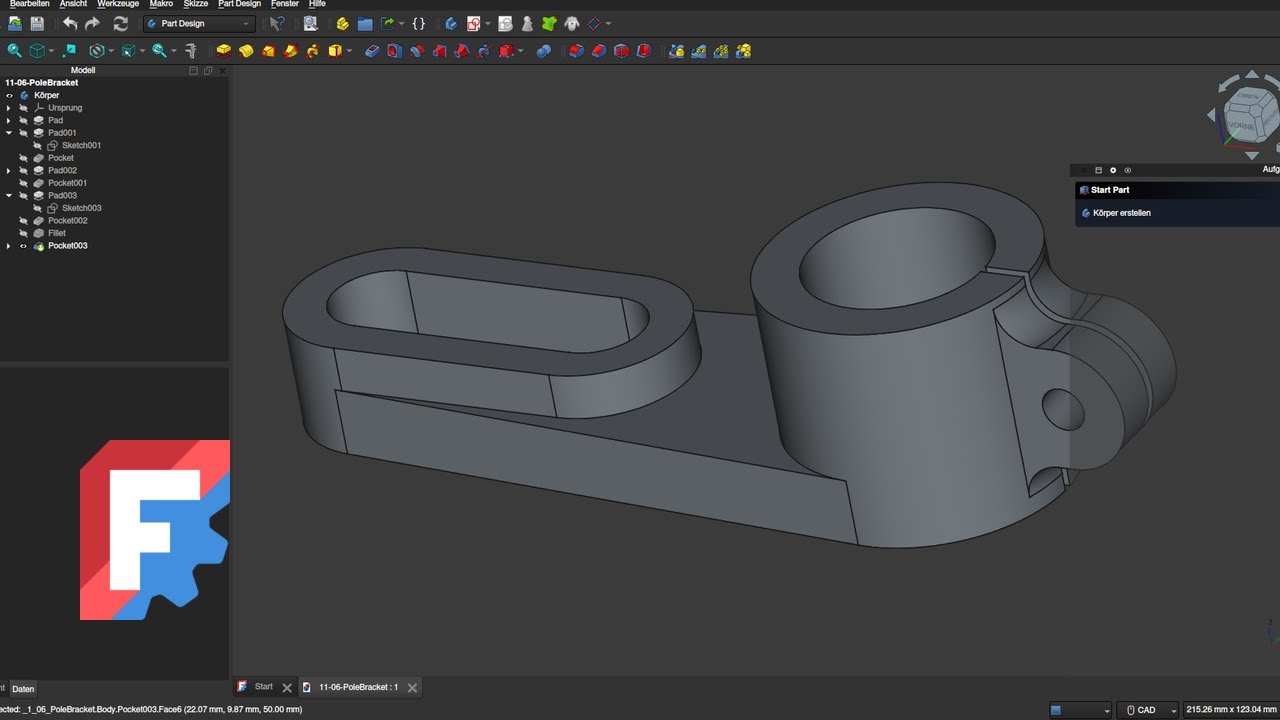
Task: Collapse the Pad001 tree node
Action: point(9,133)
